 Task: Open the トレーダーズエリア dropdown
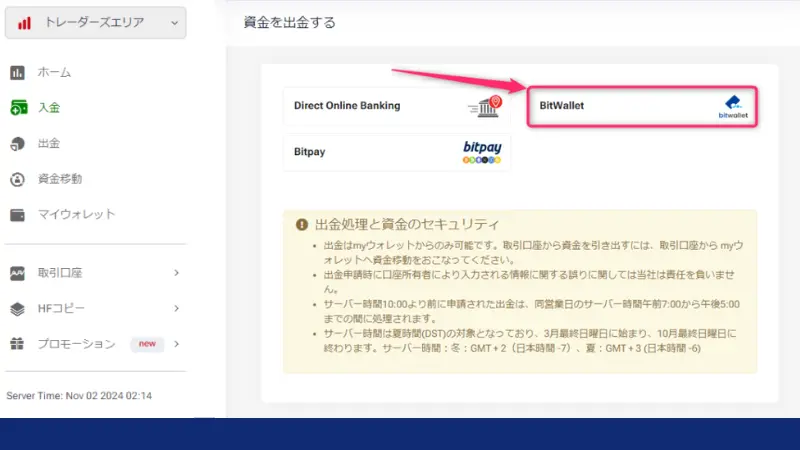[94, 23]
